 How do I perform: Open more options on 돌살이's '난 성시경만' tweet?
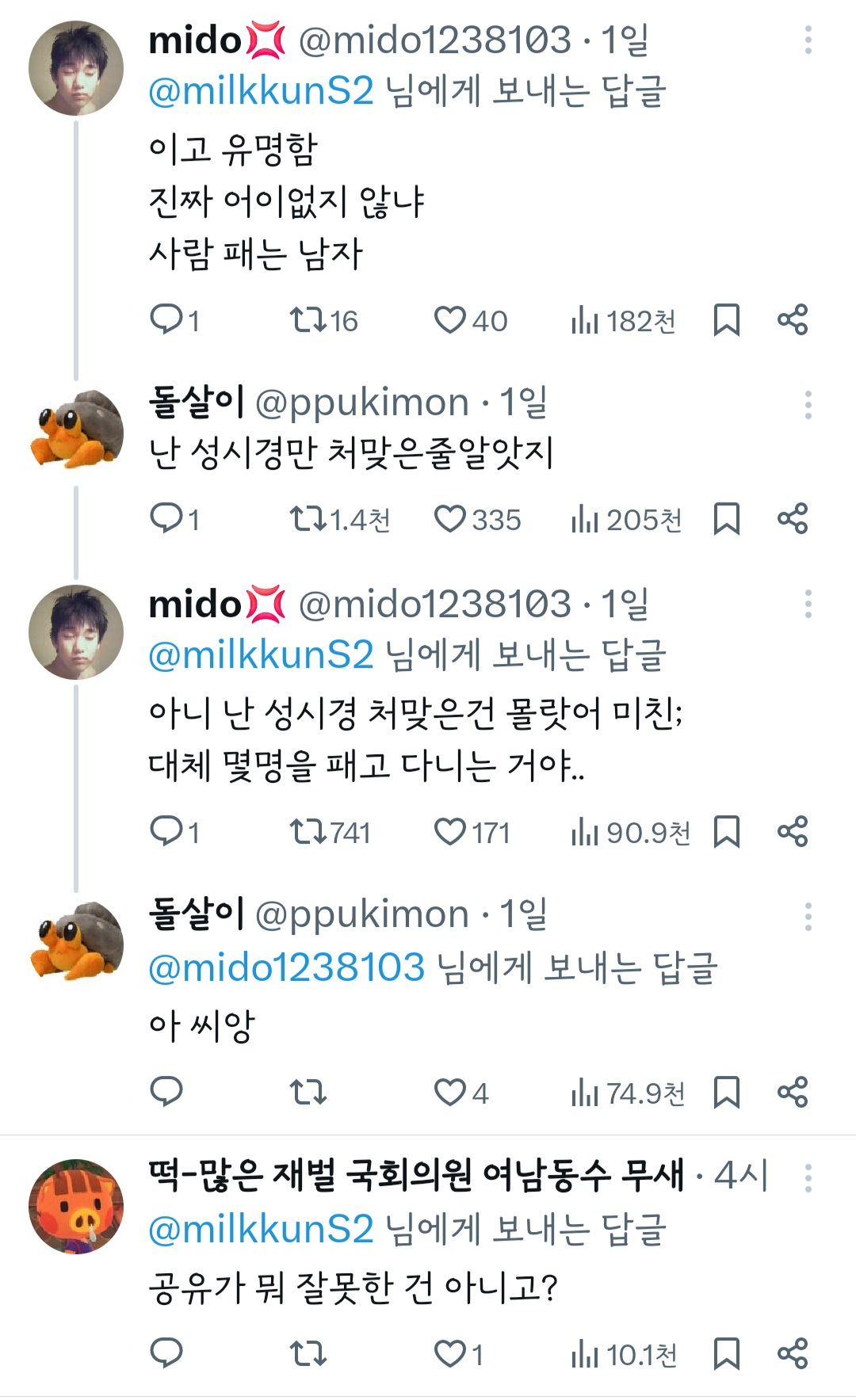tap(808, 405)
